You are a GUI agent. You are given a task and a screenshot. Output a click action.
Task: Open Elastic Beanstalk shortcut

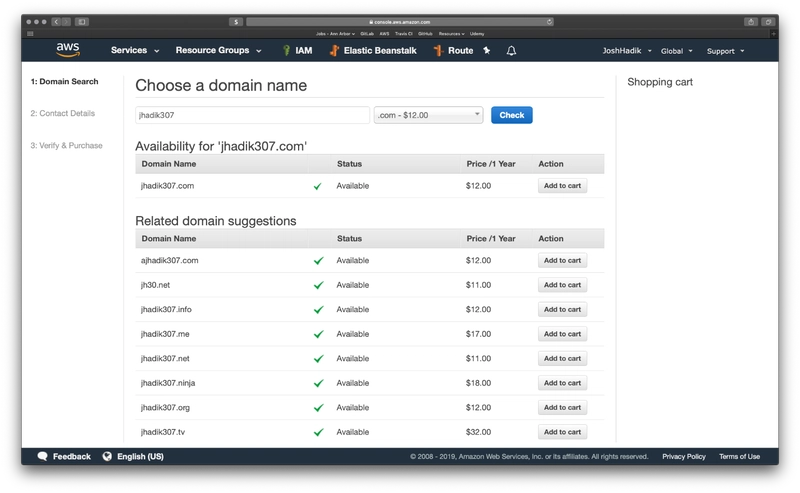[335, 50]
